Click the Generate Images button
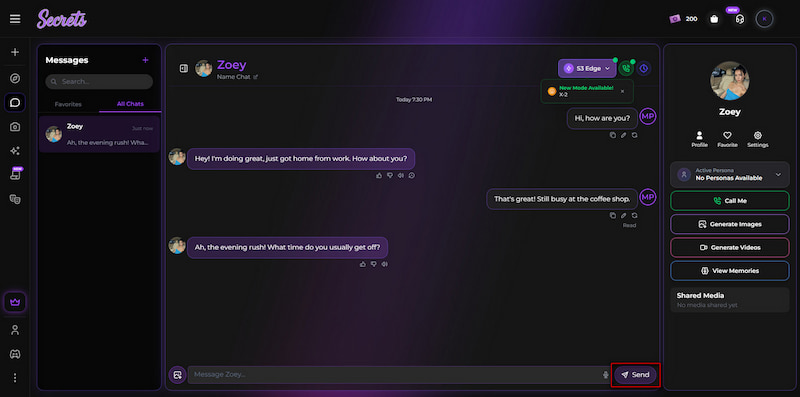This screenshot has width=800, height=397. (x=730, y=224)
